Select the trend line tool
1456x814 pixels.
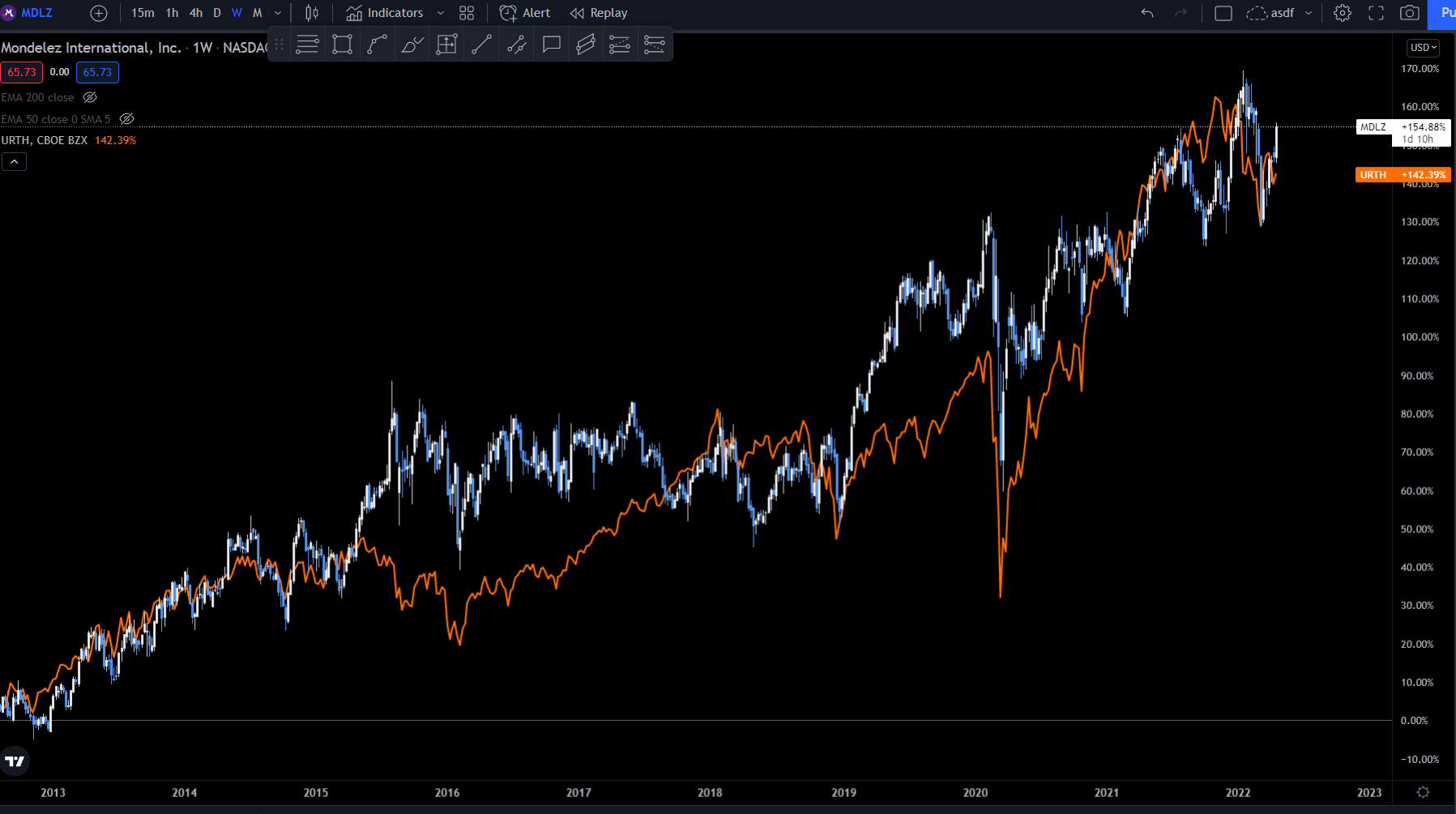click(482, 45)
